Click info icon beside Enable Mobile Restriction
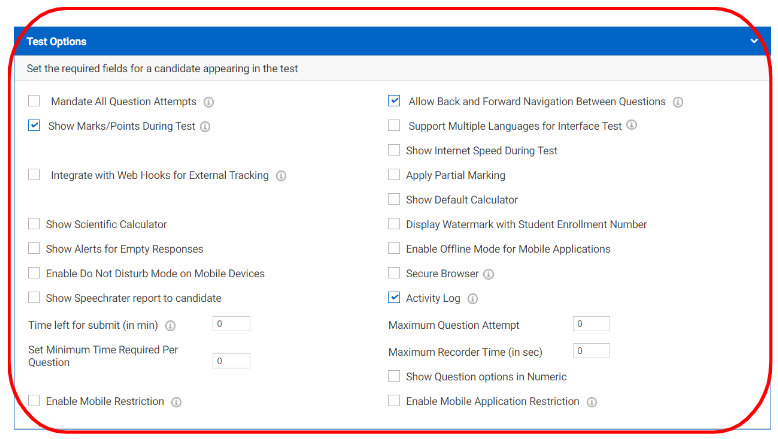 coord(176,402)
